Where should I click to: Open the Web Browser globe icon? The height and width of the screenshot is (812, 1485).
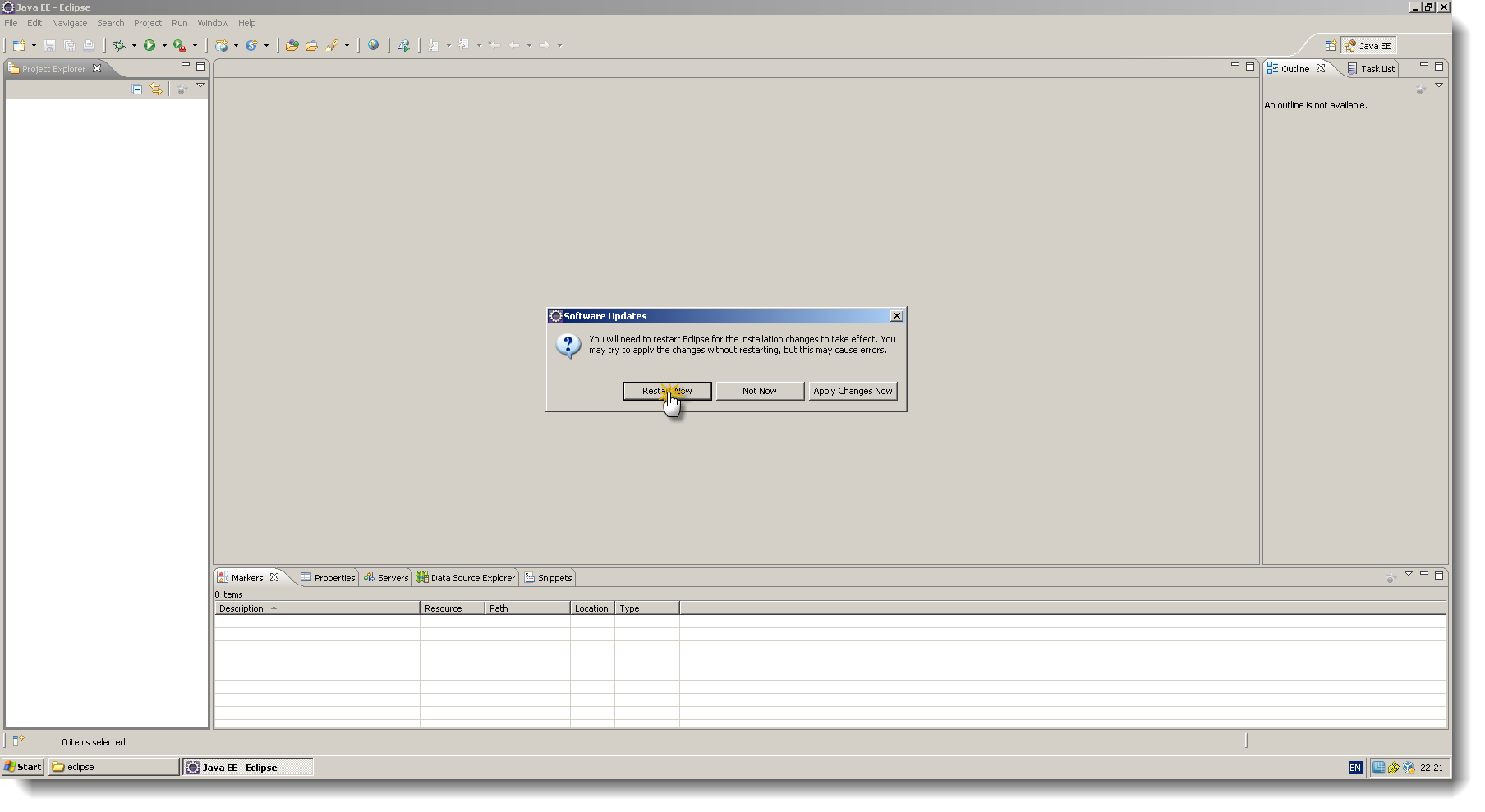coord(374,45)
